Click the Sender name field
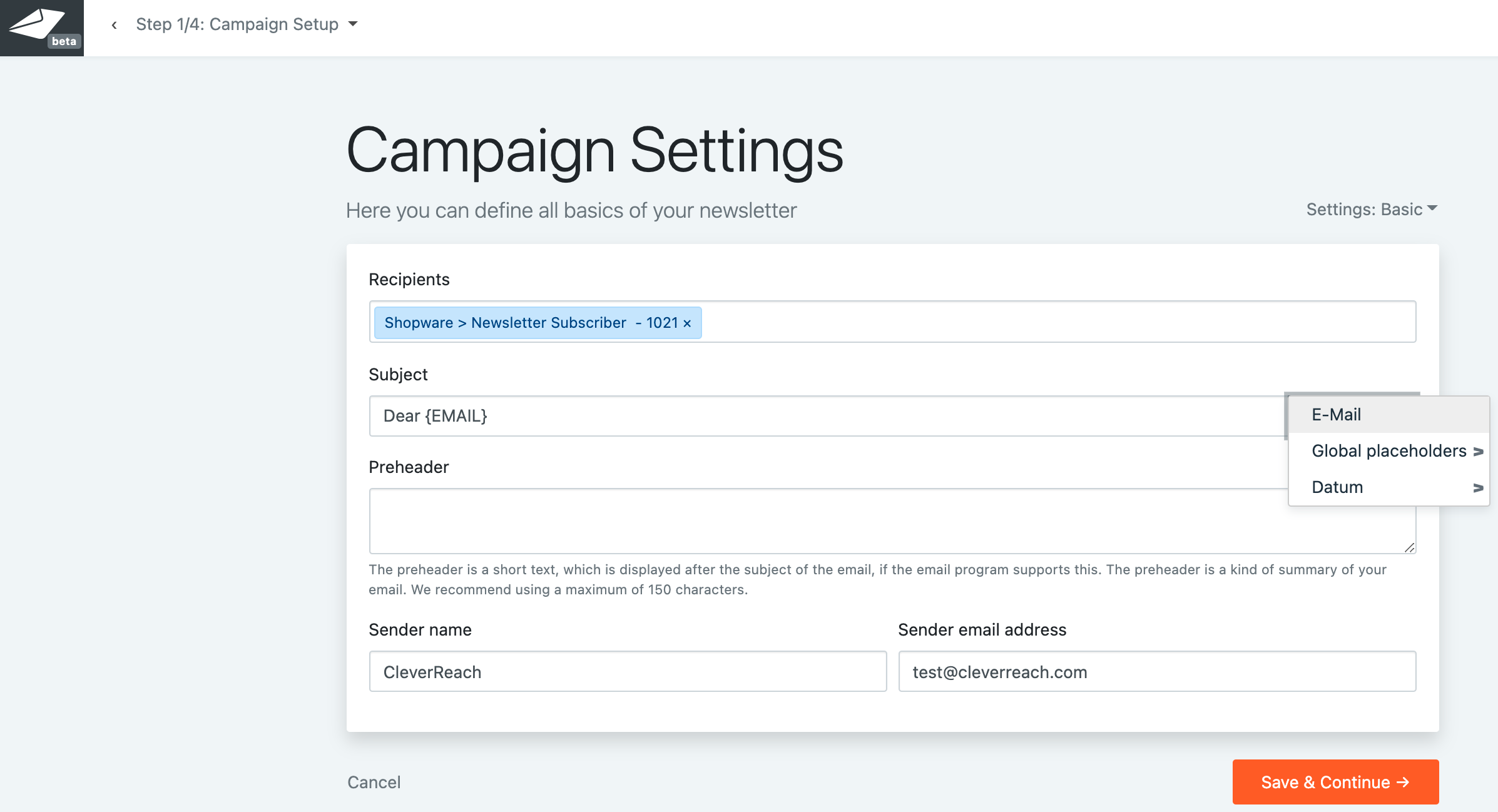 click(628, 671)
